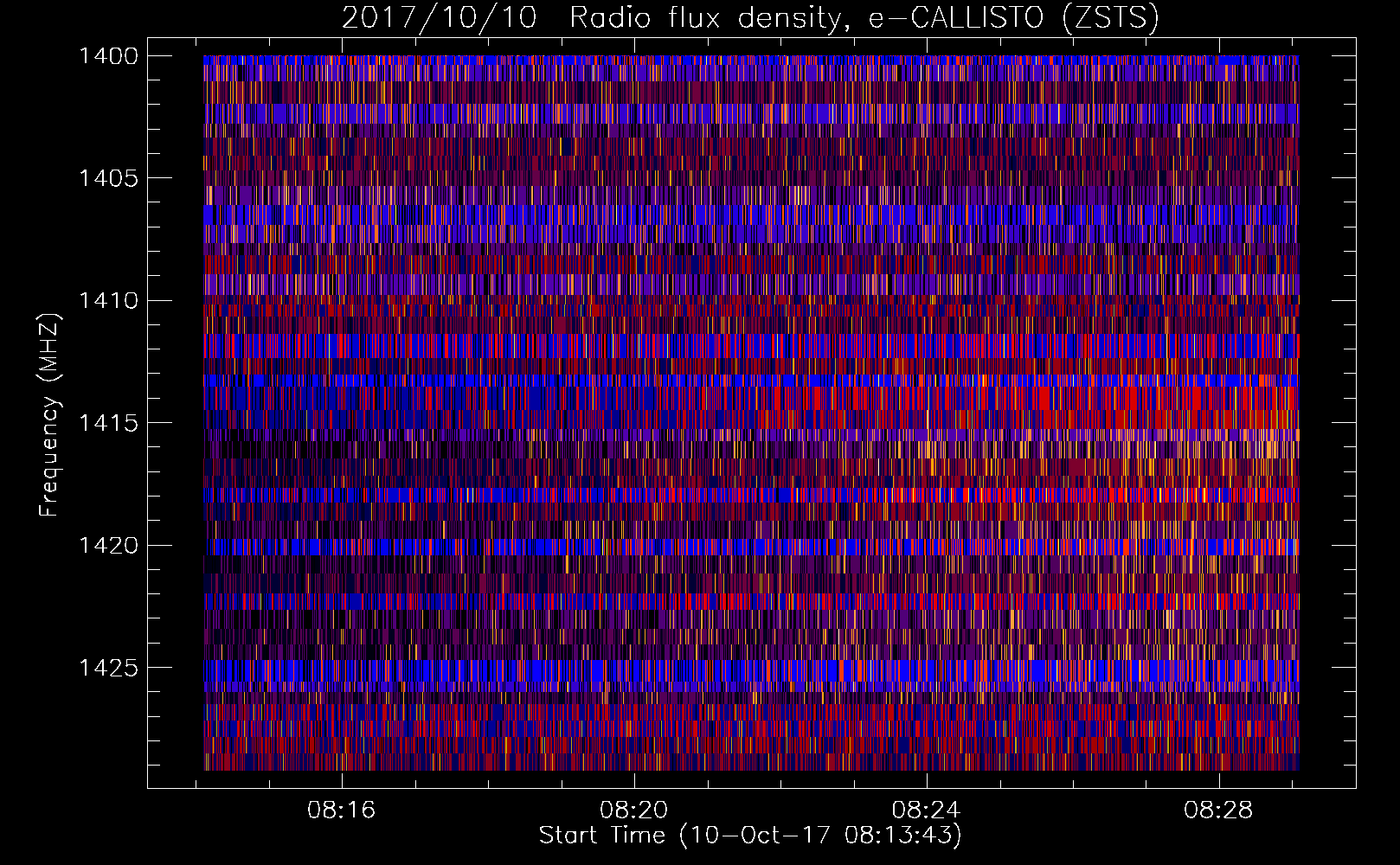The image size is (1400, 865).
Task: Click the 1410 frequency tick label
Action: click(x=108, y=301)
